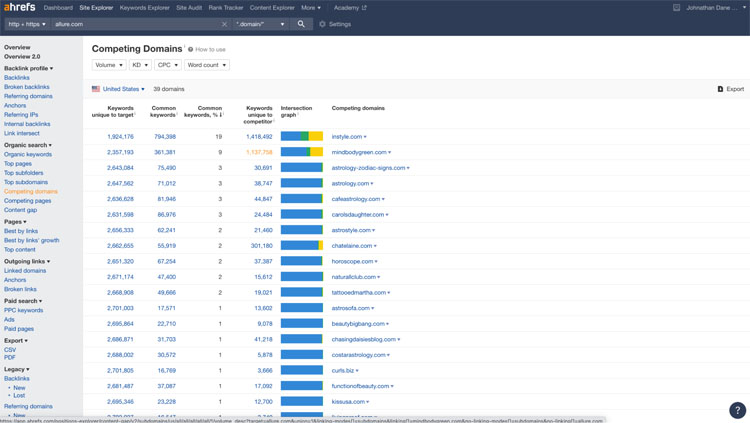This screenshot has width=750, height=423.
Task: Open the More menu dropdown
Action: [x=311, y=8]
